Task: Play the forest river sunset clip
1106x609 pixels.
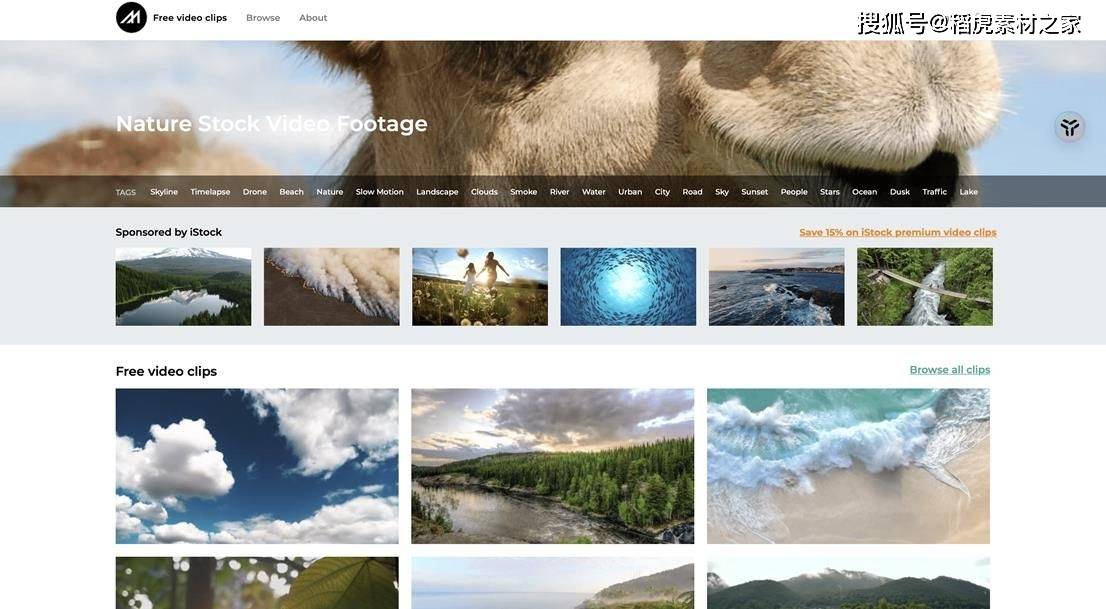Action: (552, 466)
